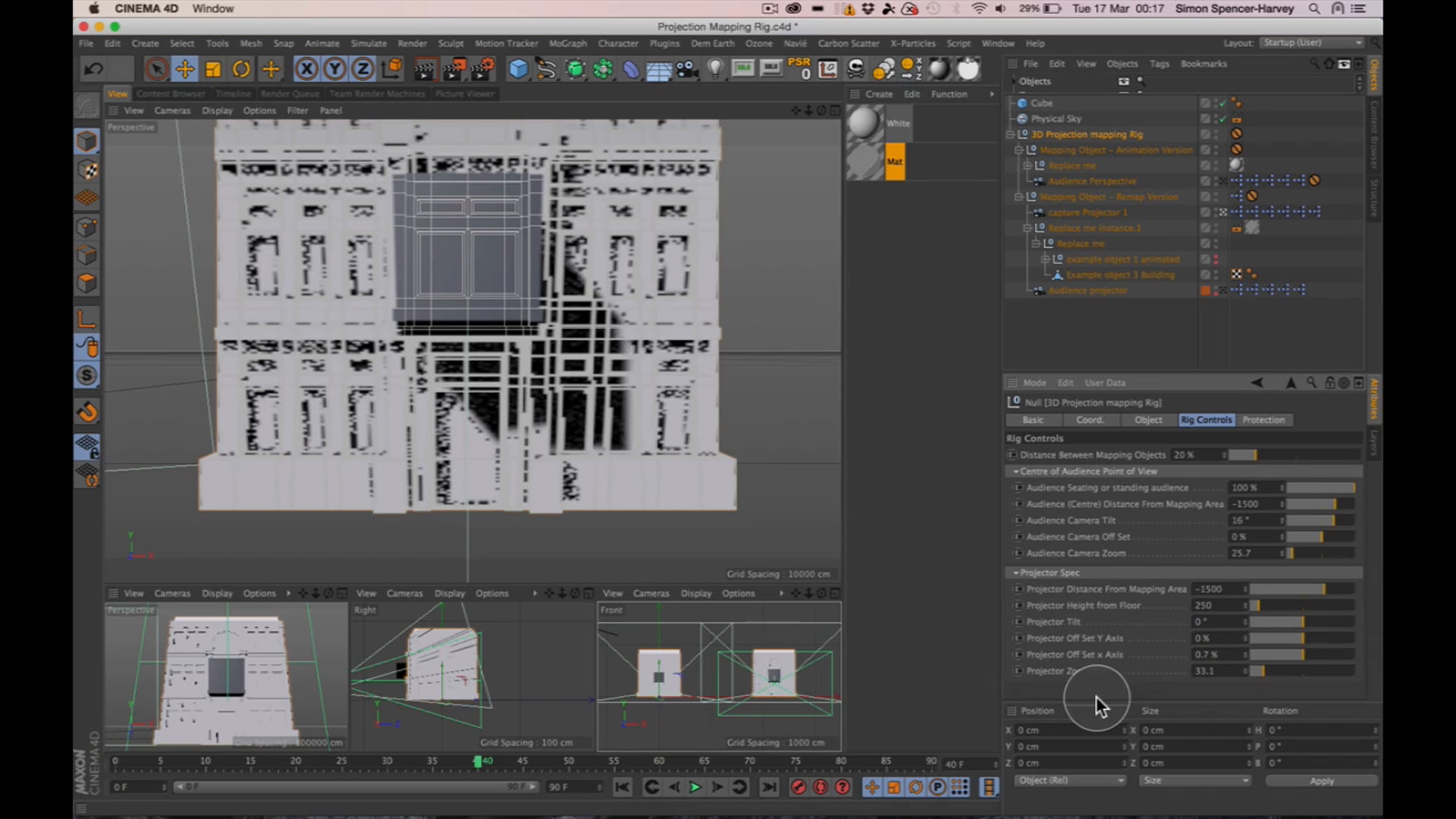The height and width of the screenshot is (819, 1456).
Task: Toggle Physical Sky green enable checkmark
Action: pos(1222,119)
